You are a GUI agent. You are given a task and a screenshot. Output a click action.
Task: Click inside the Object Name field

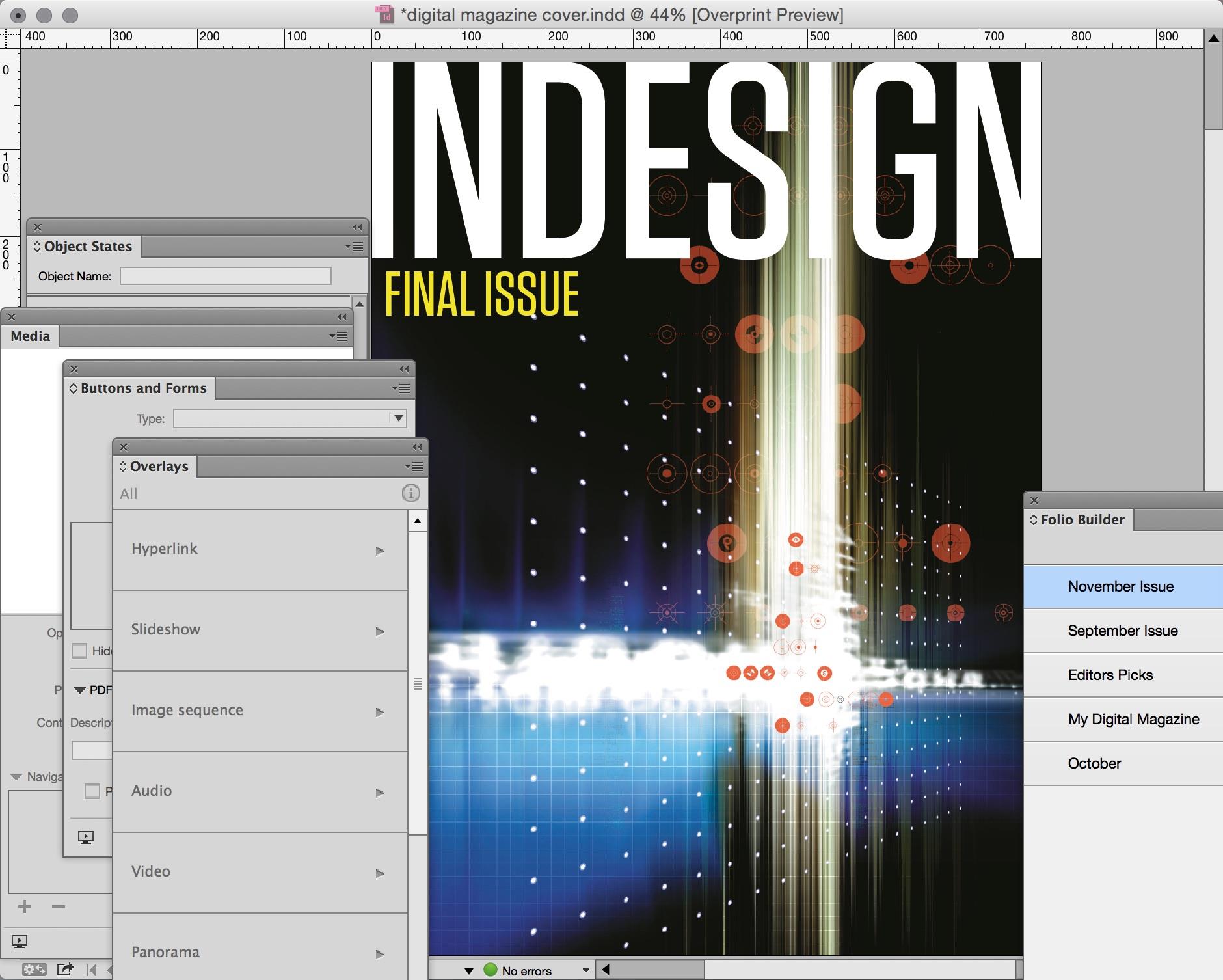pos(224,276)
